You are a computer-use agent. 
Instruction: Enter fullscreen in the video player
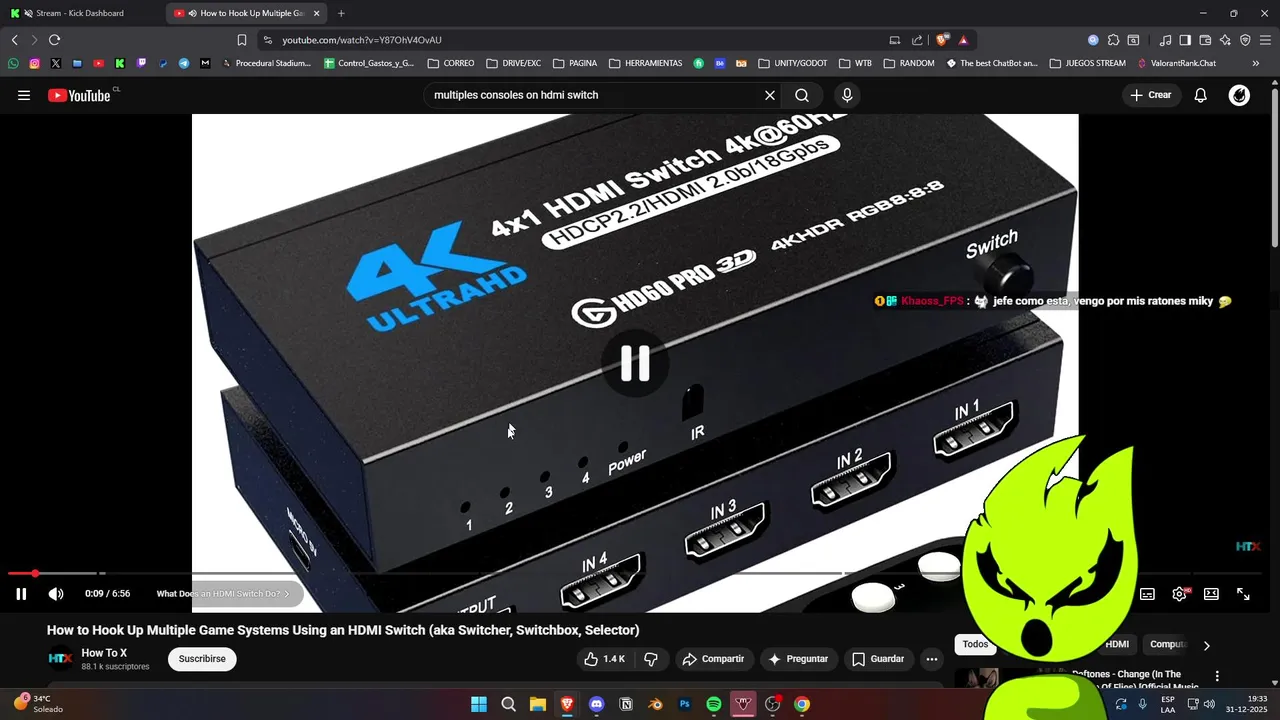pos(1243,594)
